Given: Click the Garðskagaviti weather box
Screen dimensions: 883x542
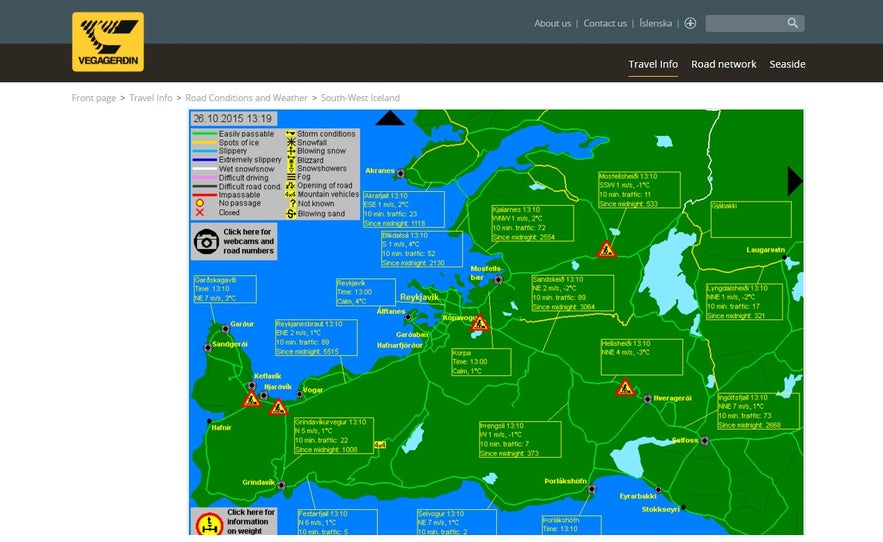Looking at the screenshot, I should (x=225, y=289).
